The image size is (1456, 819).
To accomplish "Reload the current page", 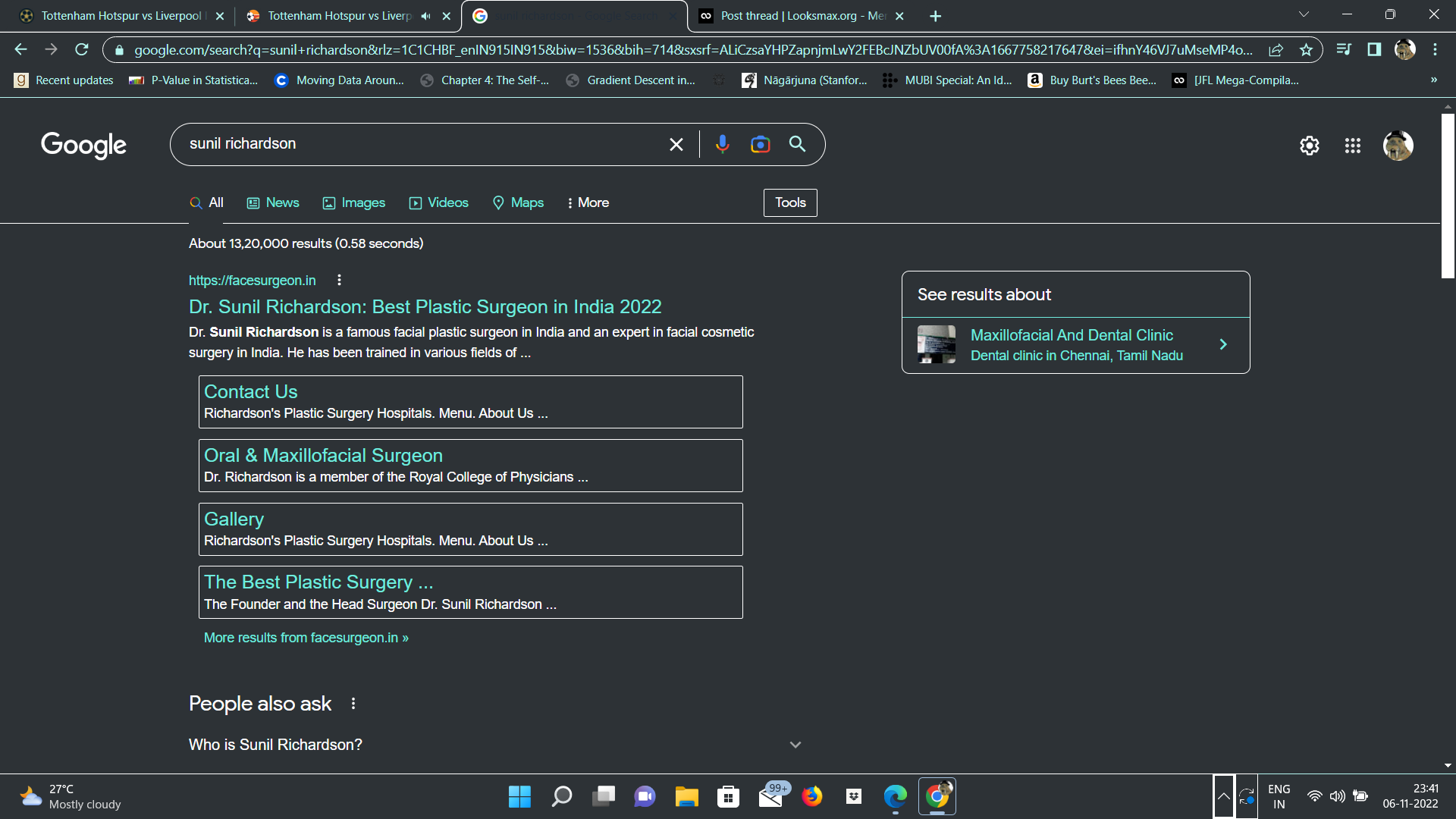I will [82, 49].
